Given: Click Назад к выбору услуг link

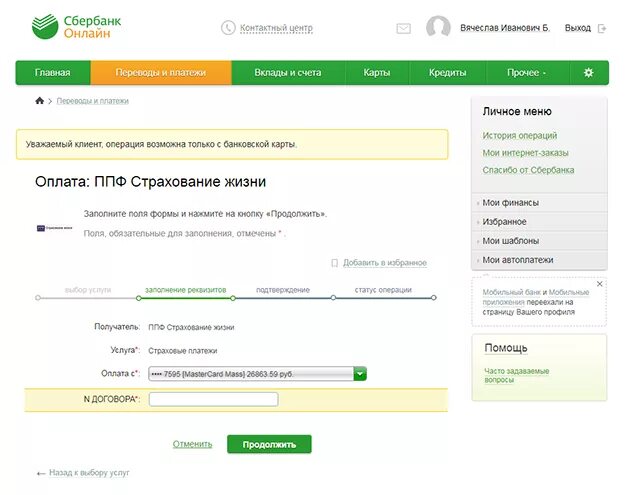Looking at the screenshot, I should coord(89,473).
